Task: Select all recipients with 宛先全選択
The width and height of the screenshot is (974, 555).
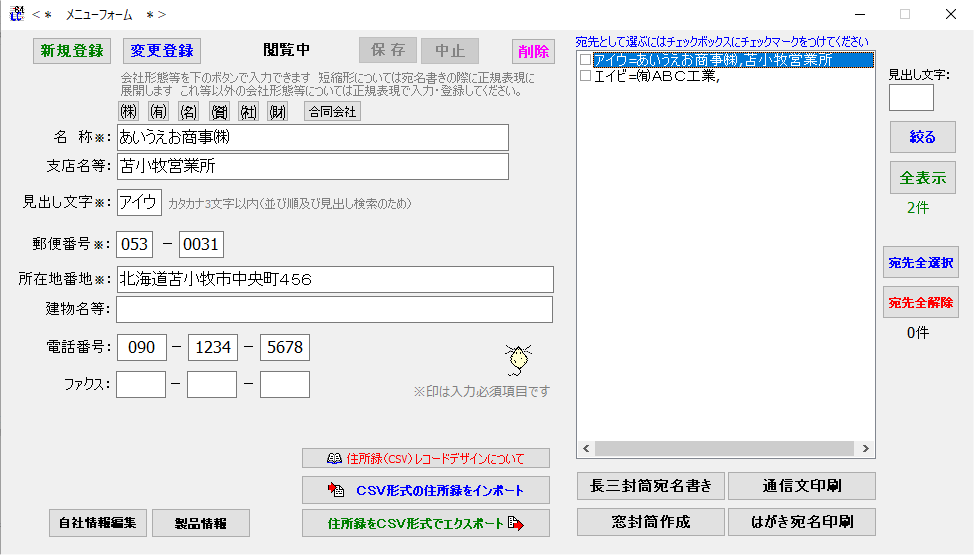Action: point(920,262)
